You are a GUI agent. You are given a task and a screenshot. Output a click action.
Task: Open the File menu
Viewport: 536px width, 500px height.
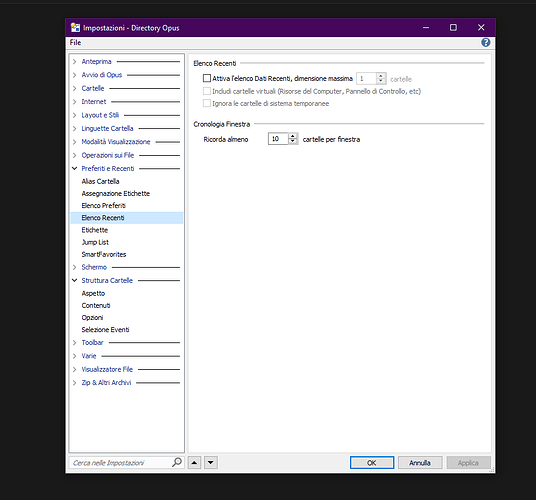click(x=76, y=42)
